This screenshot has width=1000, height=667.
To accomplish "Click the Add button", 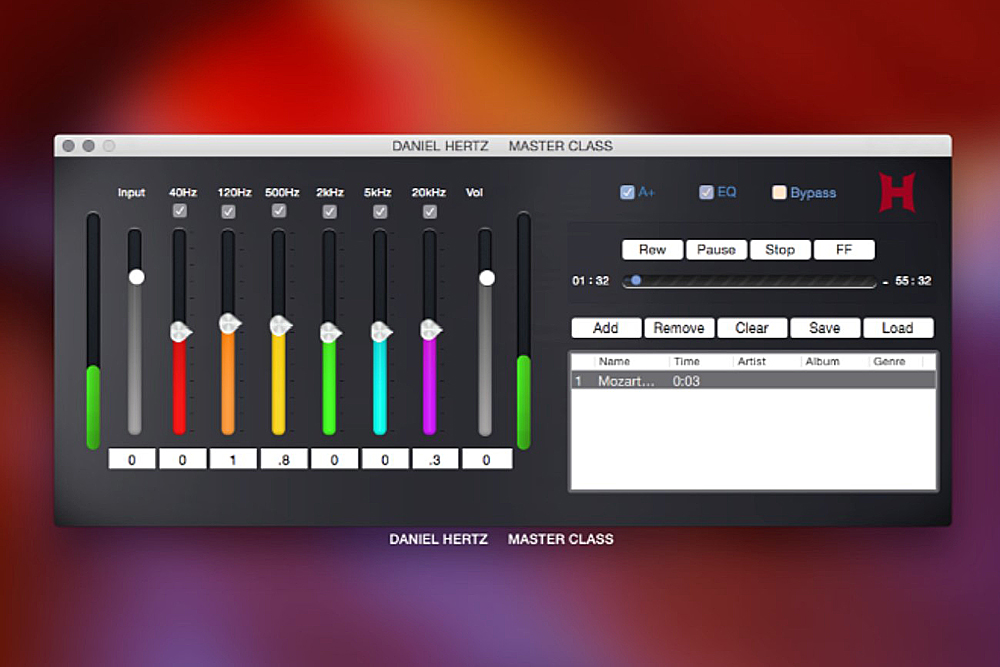I will pos(606,328).
